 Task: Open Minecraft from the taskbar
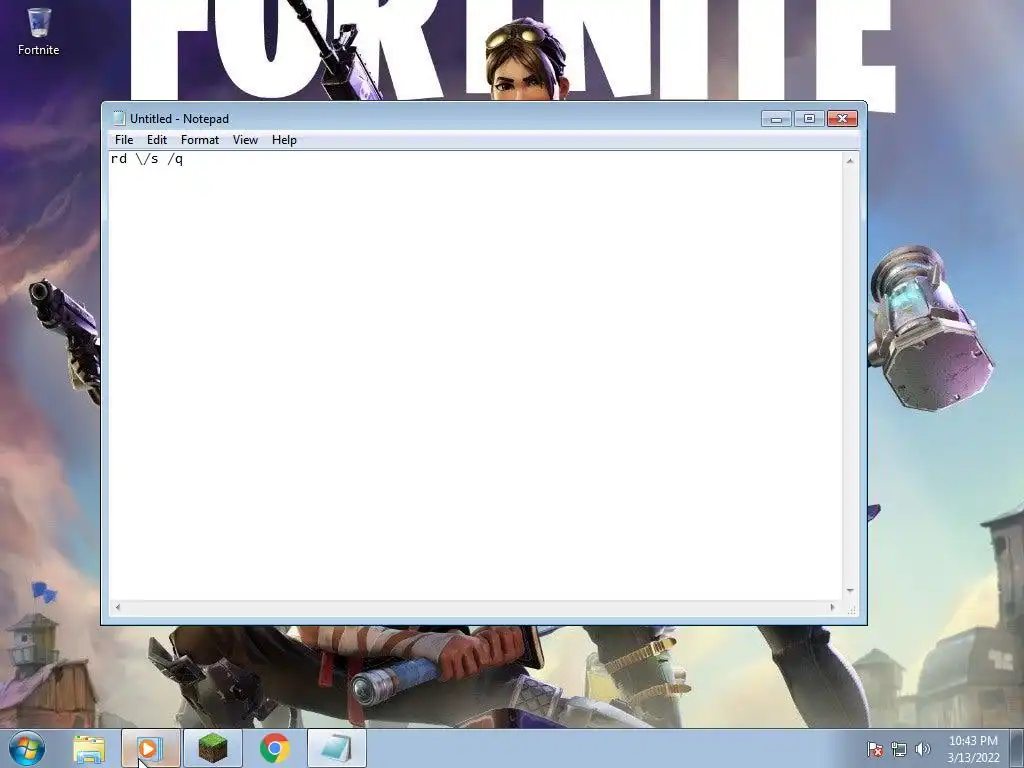click(x=213, y=748)
